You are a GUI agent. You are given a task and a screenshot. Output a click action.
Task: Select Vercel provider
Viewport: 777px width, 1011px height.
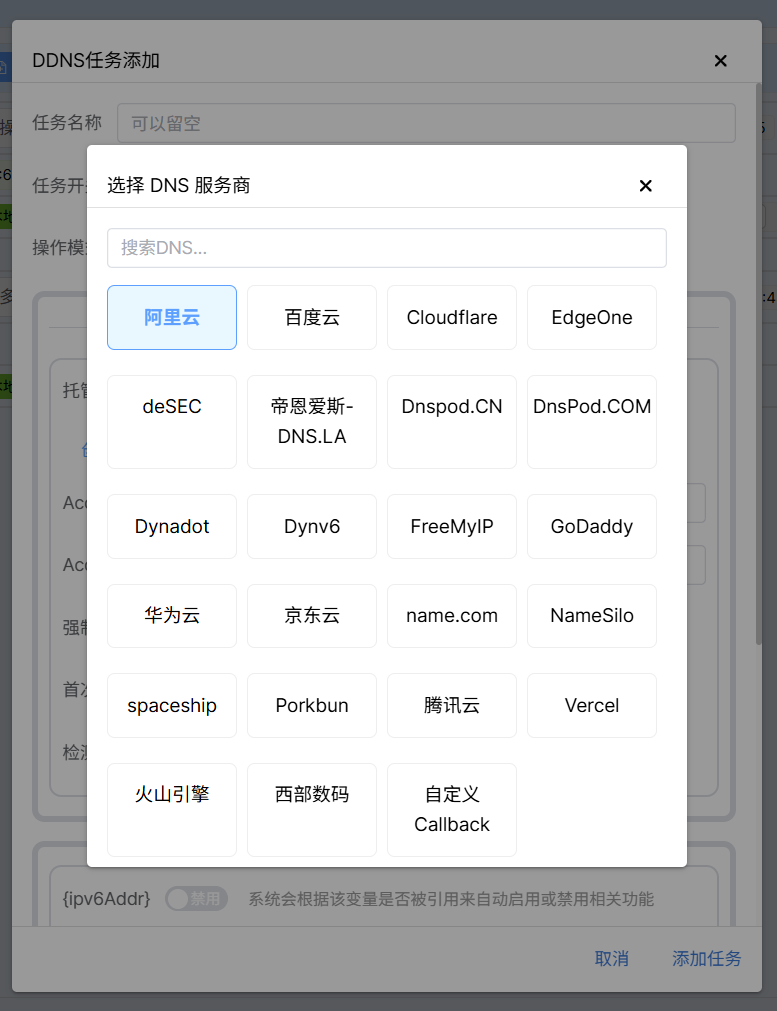coord(591,705)
